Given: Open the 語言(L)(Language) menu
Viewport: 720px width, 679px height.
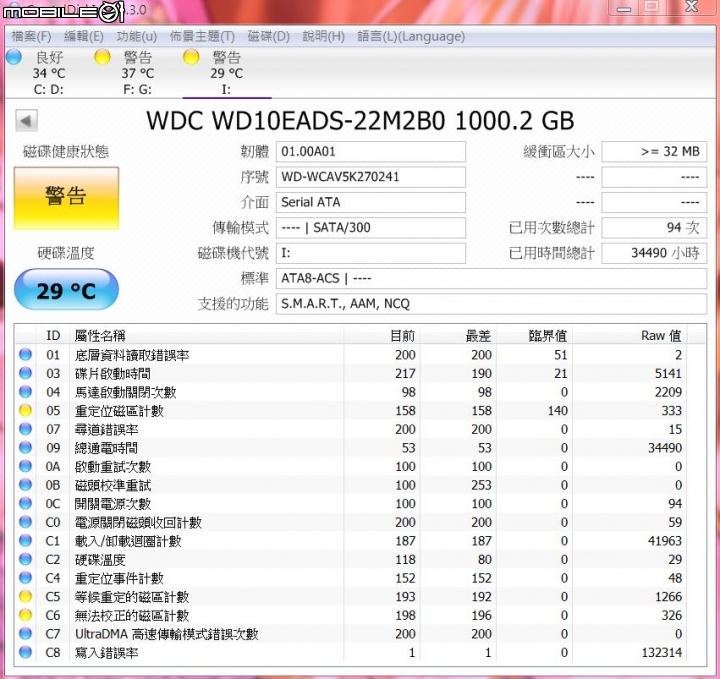Looking at the screenshot, I should (411, 36).
